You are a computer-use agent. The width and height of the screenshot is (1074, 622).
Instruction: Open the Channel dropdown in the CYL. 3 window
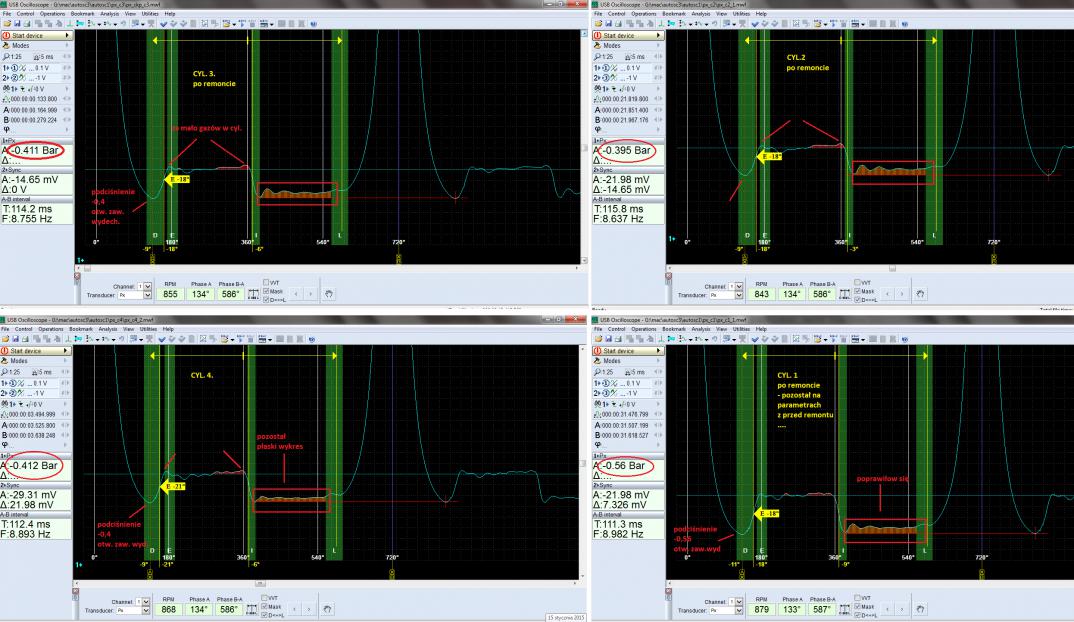point(149,286)
